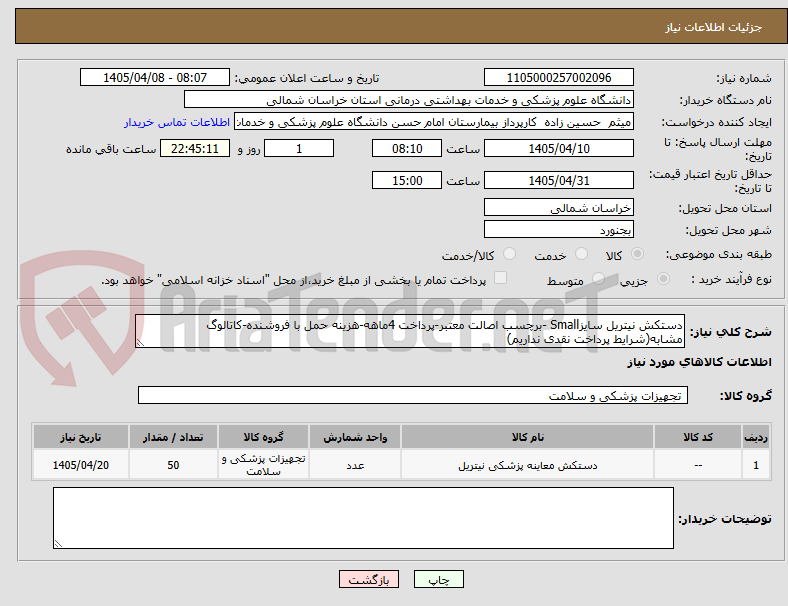788x606 pixels.
Task: Click the general need description textarea
Action: coord(410,332)
